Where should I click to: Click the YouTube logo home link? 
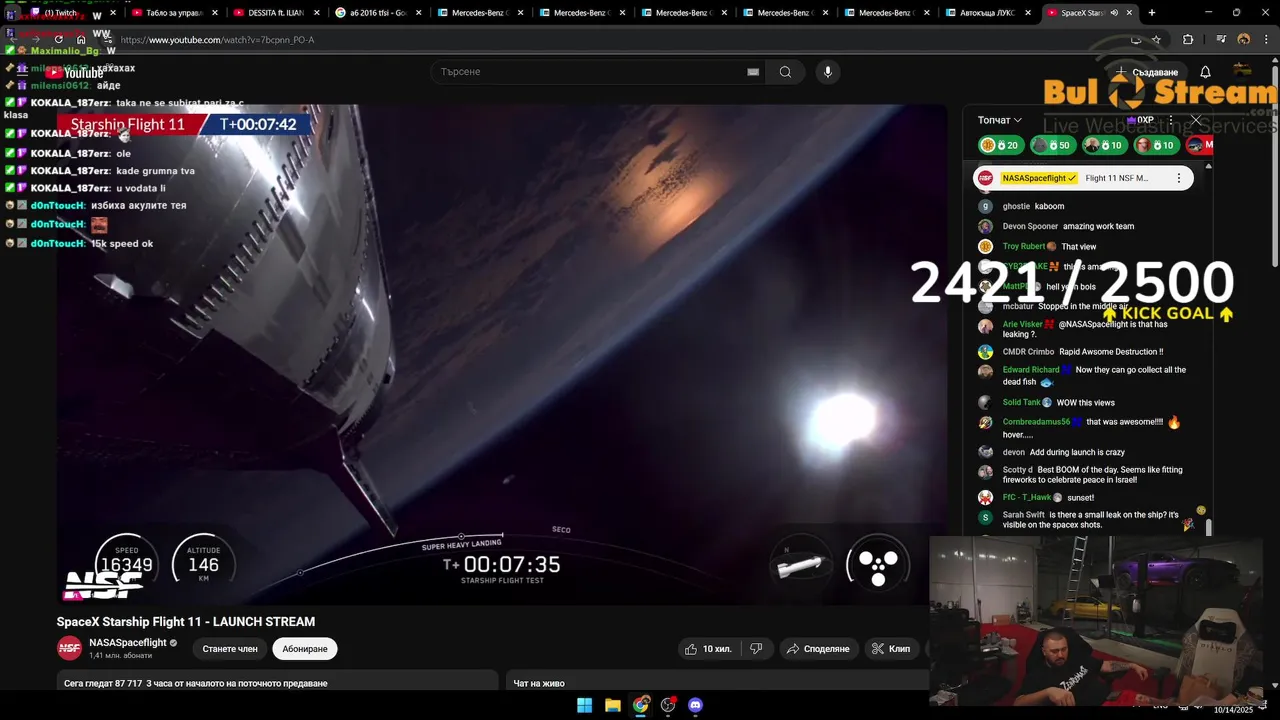coord(75,72)
